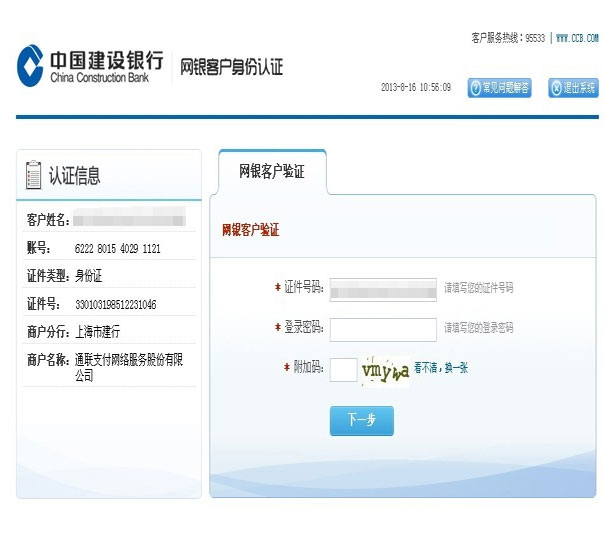Click the blurred 客户姓名 value
Screen dimensions: 610x560
point(130,216)
